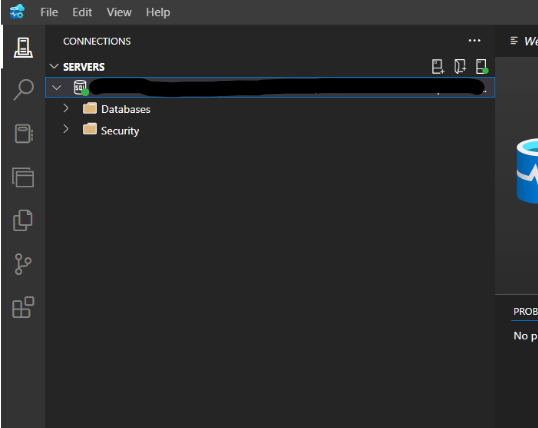Open the View menu
The image size is (538, 428).
click(119, 12)
